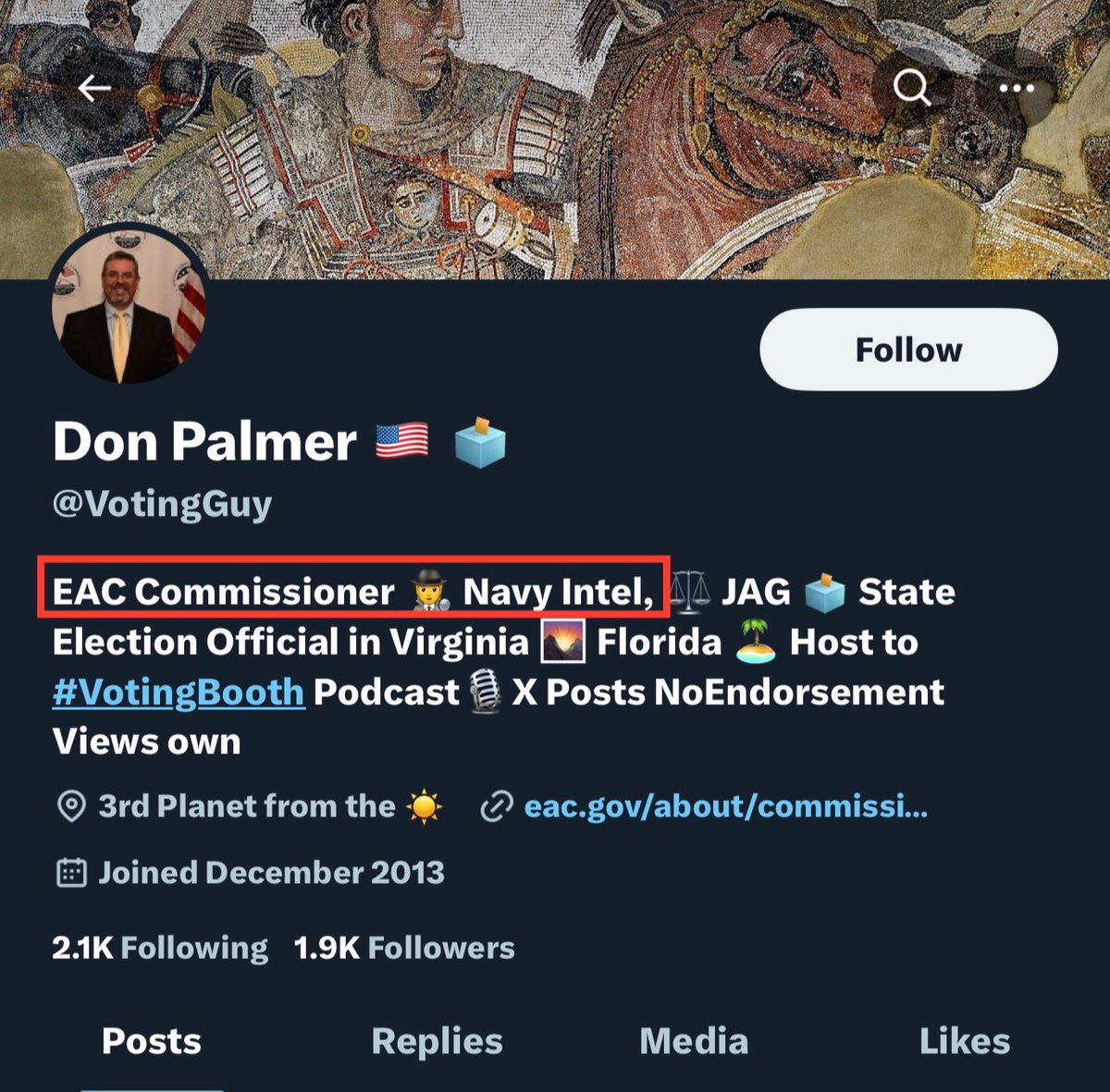
Task: Tap the US flag emoji beside name
Action: 401,442
